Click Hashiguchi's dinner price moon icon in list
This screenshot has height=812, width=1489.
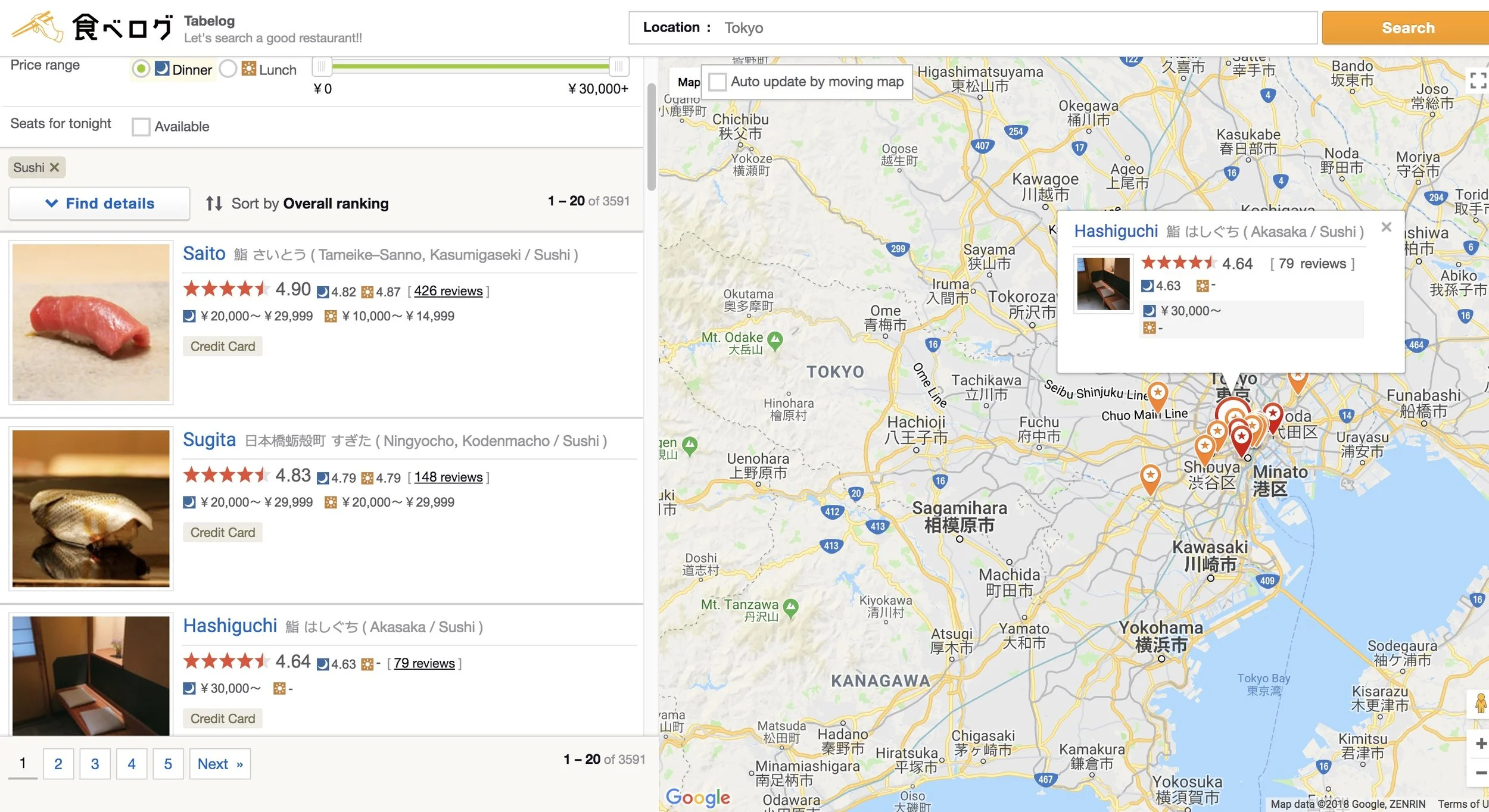pos(189,688)
